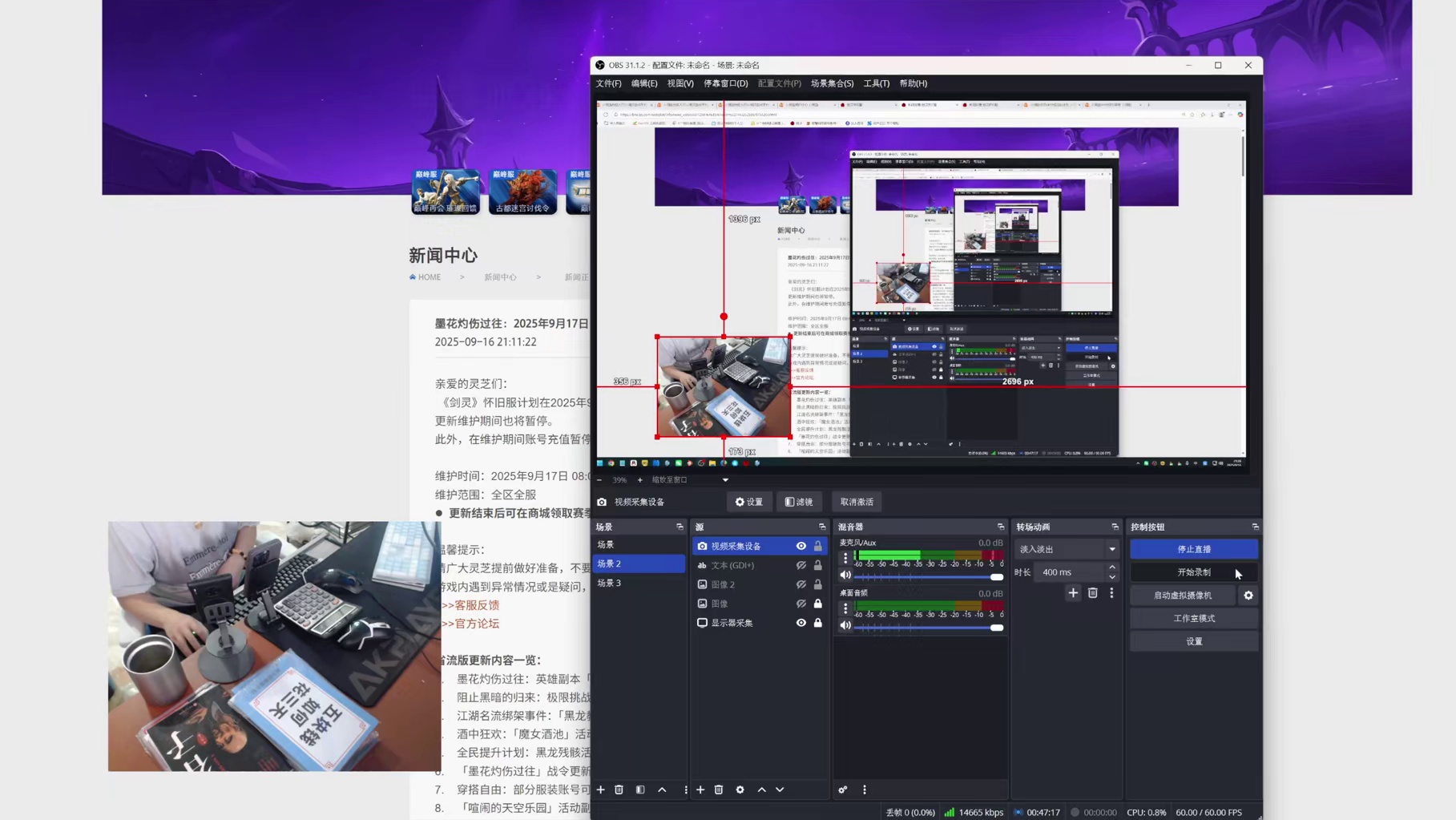
Task: Delete the selected source using trash icon
Action: click(719, 790)
